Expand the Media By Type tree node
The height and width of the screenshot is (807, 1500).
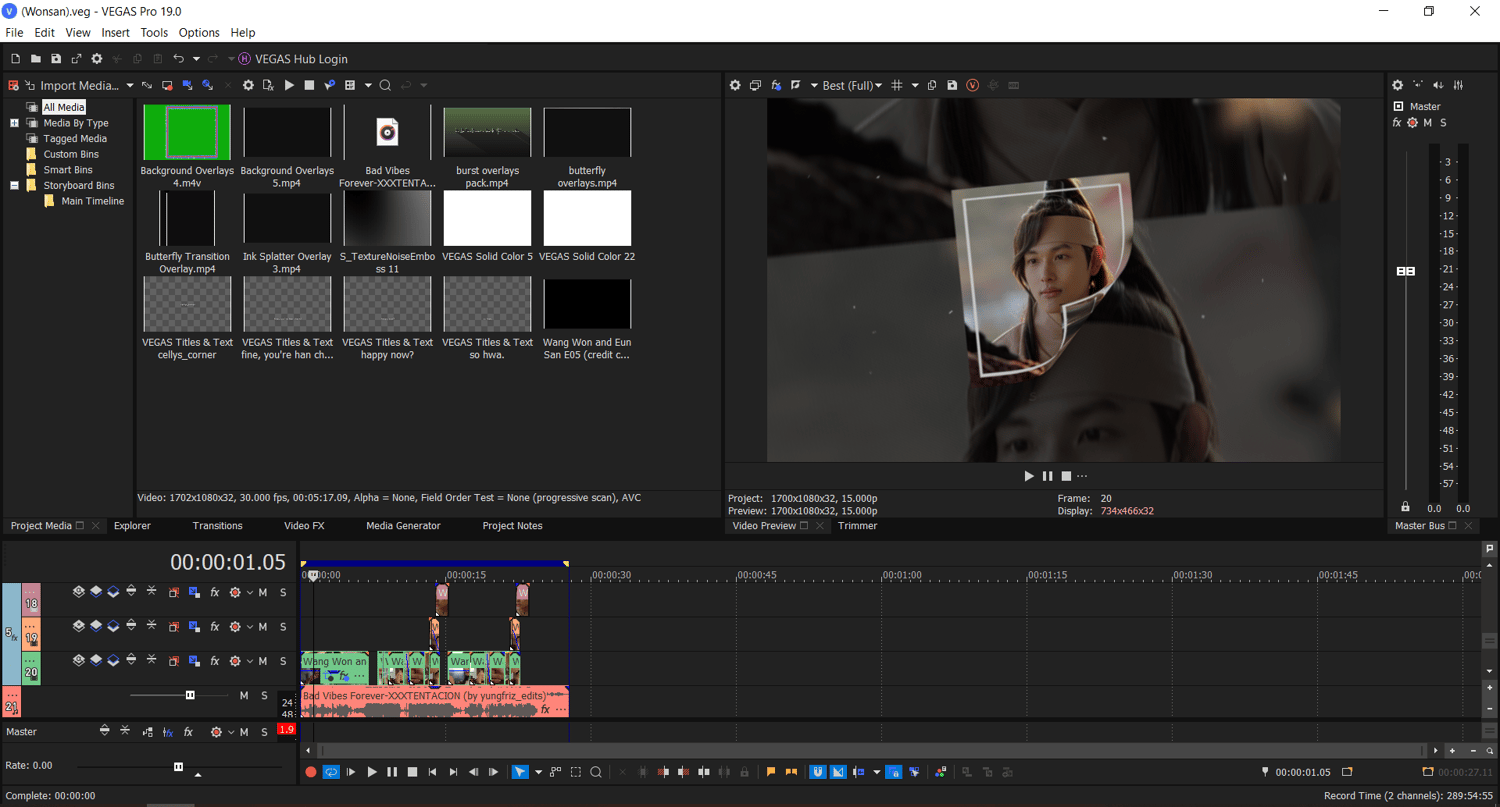(15, 123)
